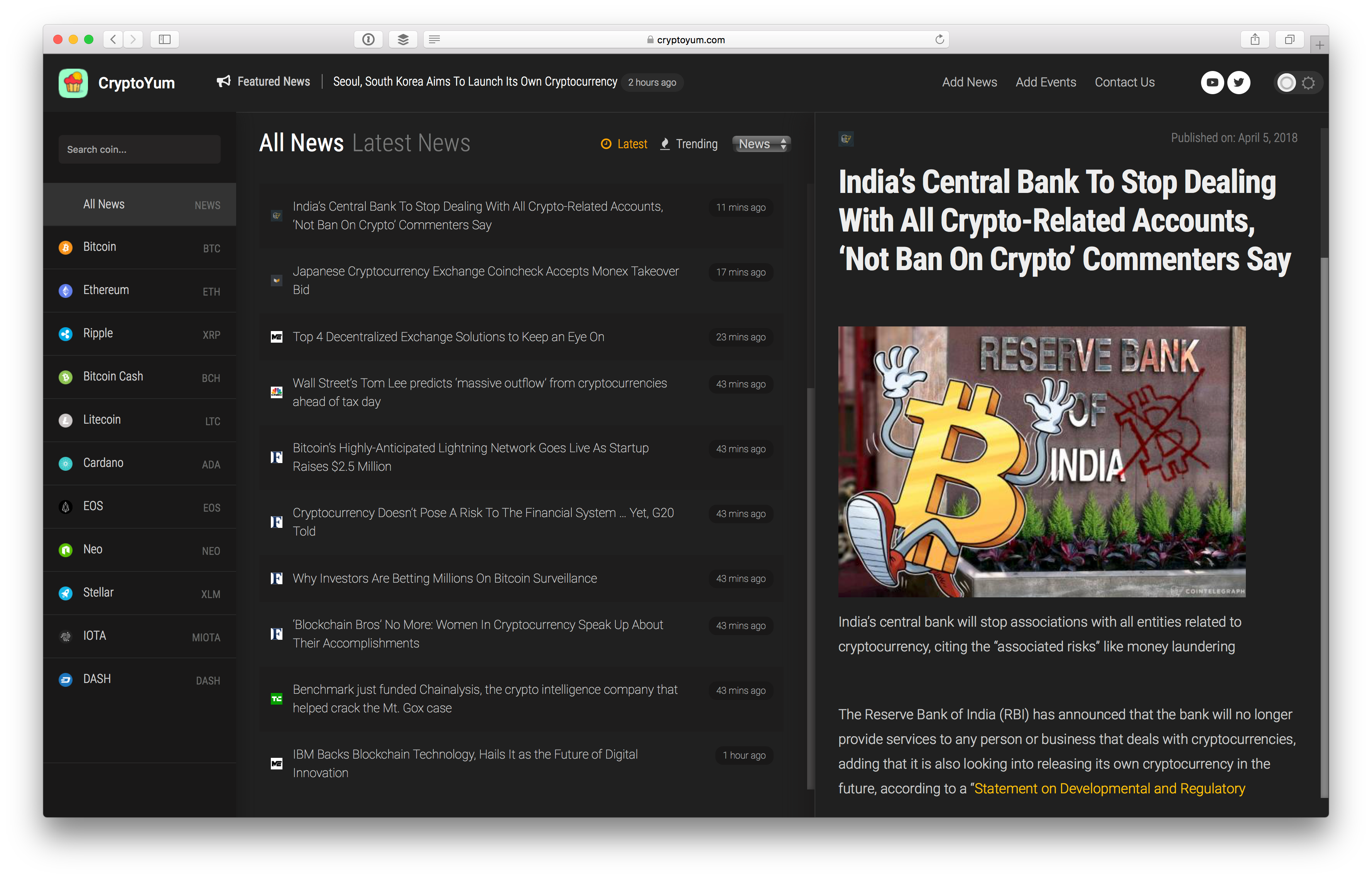Click the '23 mins ago' timestamp
Viewport: 1372px width, 879px height.
coord(740,337)
